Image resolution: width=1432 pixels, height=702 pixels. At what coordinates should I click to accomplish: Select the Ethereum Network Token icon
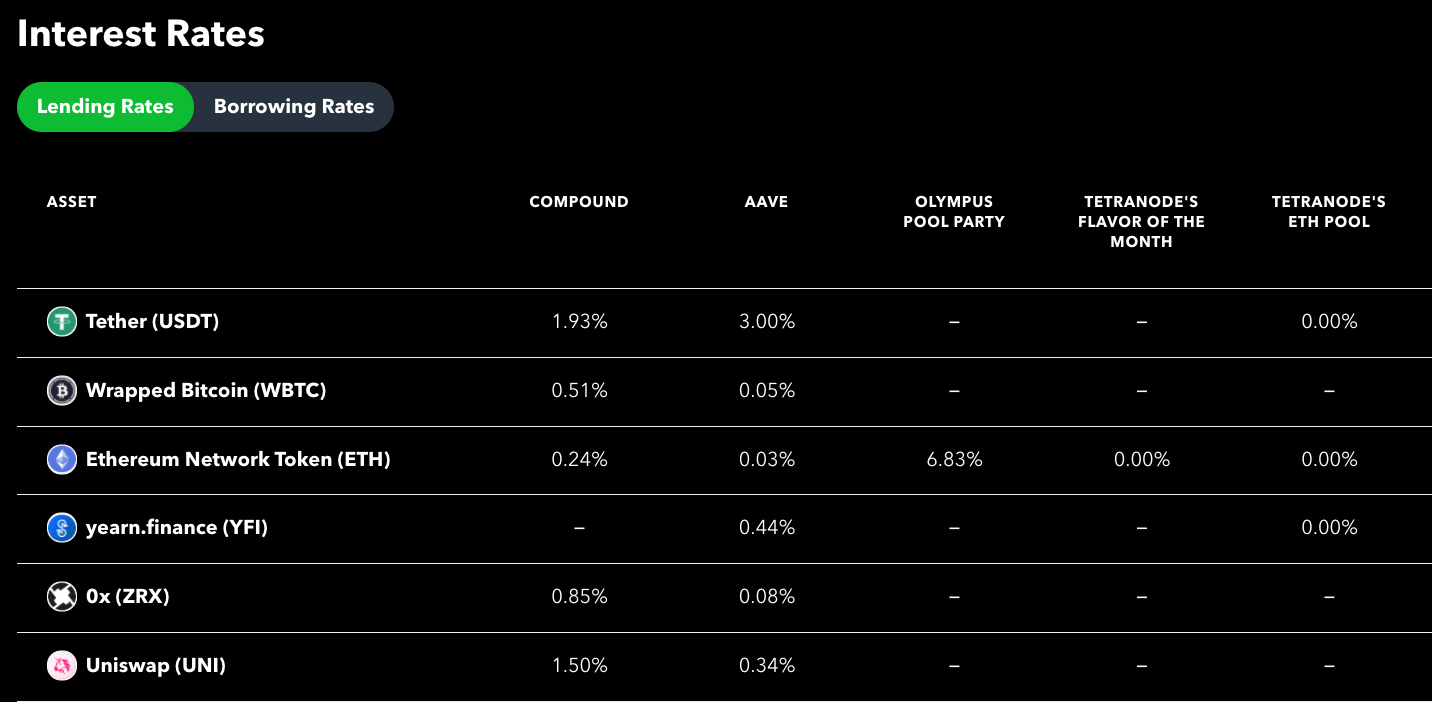(x=62, y=459)
